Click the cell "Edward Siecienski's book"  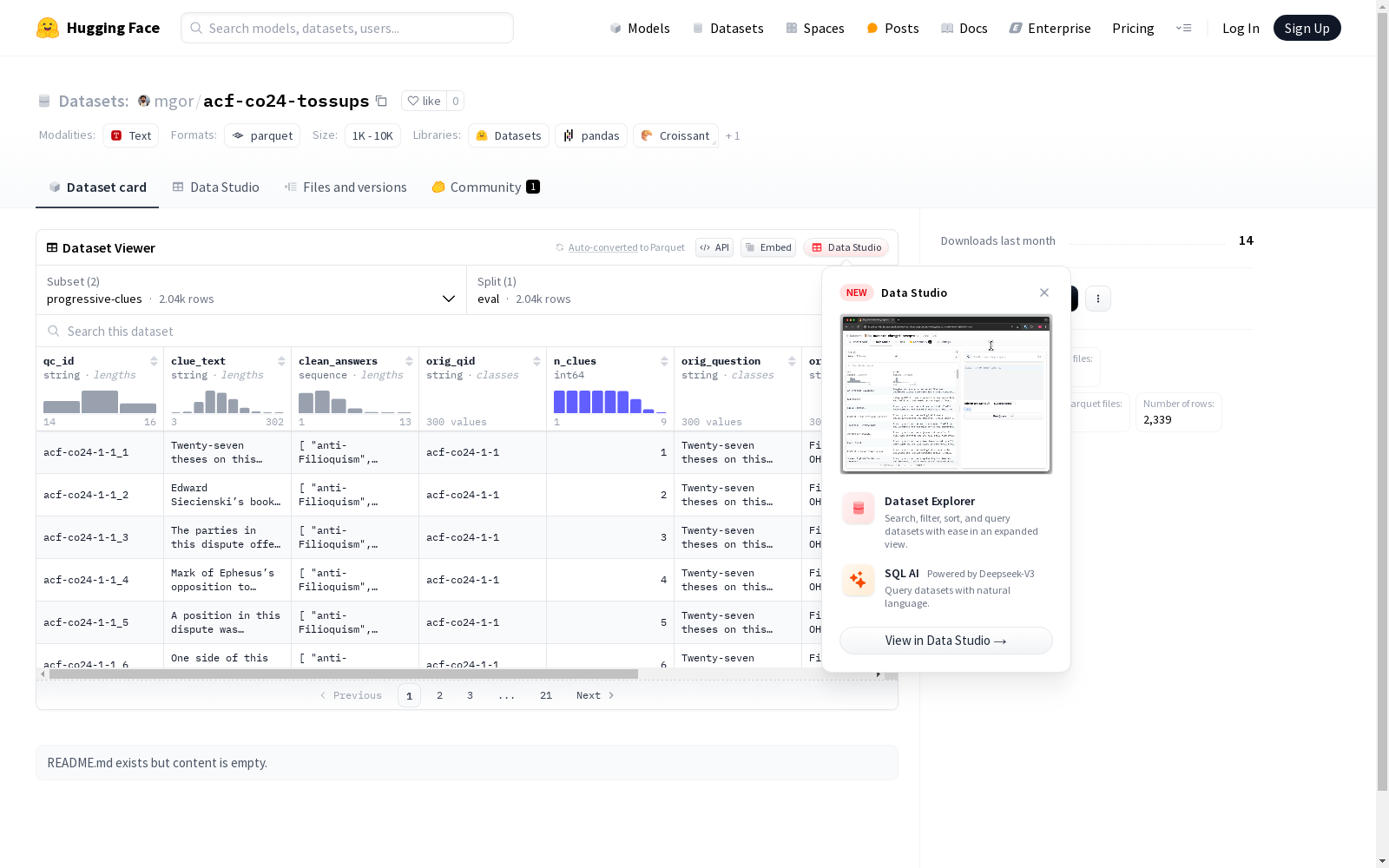pos(227,495)
